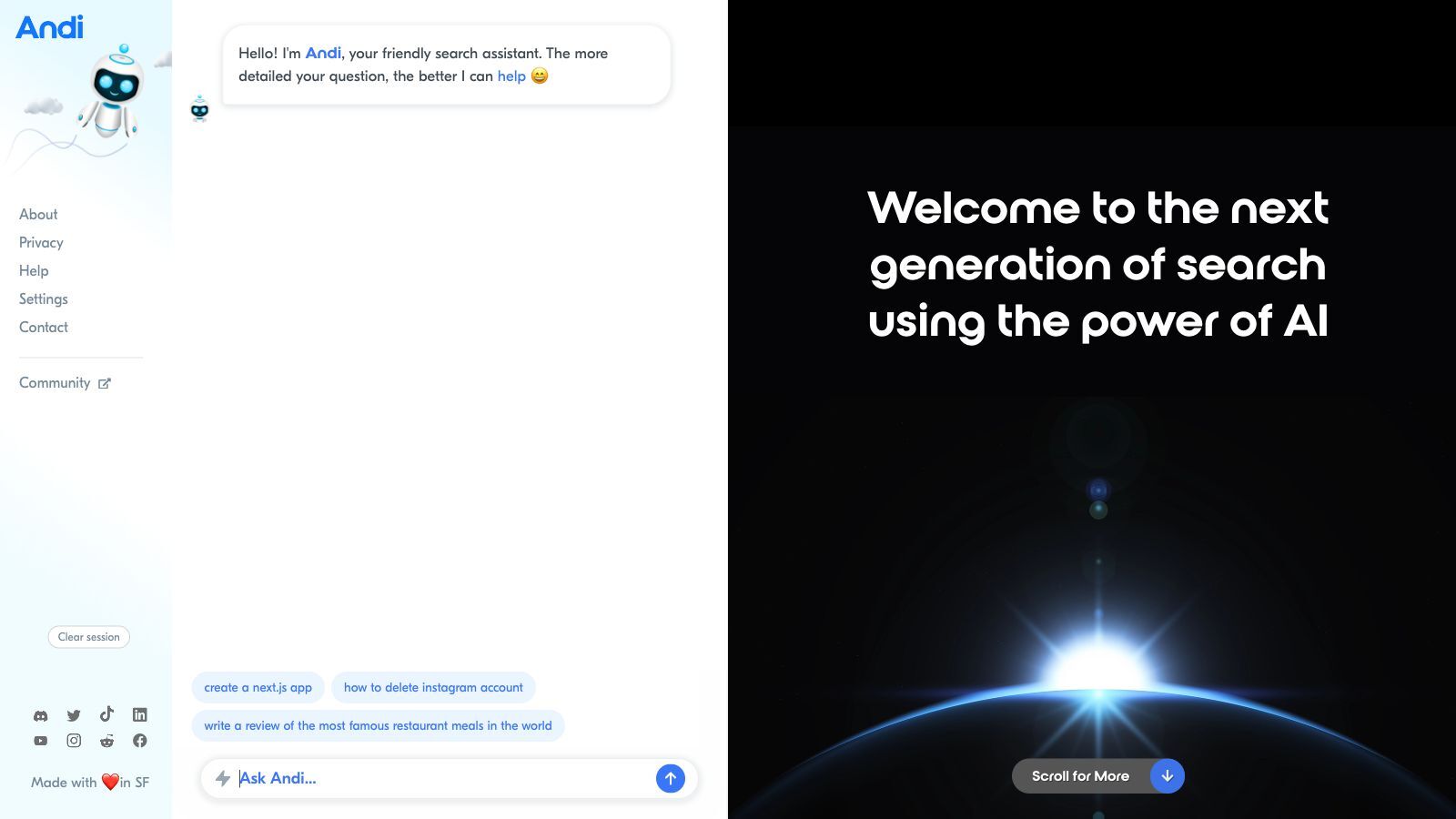The height and width of the screenshot is (819, 1456).
Task: Click the 'Welcome to the next generation' headline
Action: click(x=1098, y=265)
